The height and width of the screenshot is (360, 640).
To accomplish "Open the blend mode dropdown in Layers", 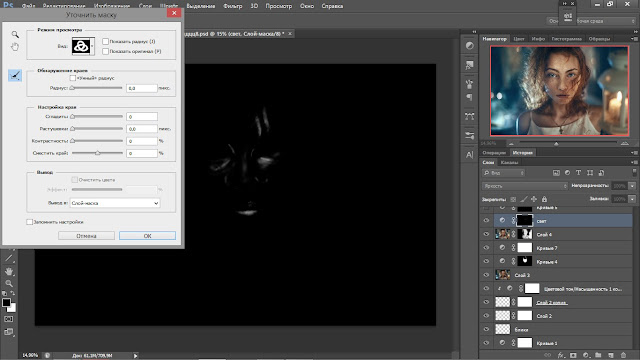I will pyautogui.click(x=524, y=186).
